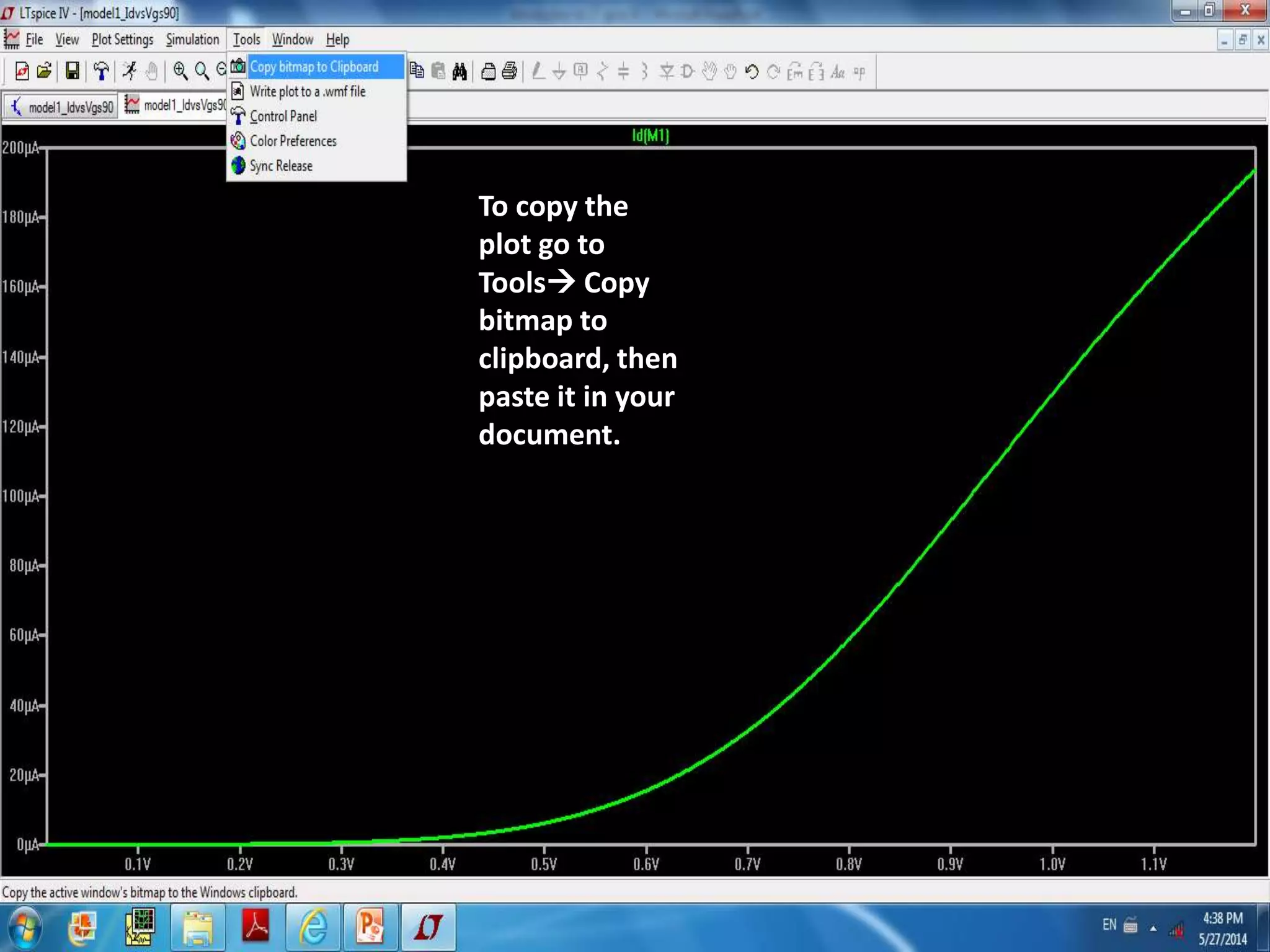The height and width of the screenshot is (952, 1270).
Task: Switch to the model1_IdvsVgs90 schematic tab
Action: (62, 107)
